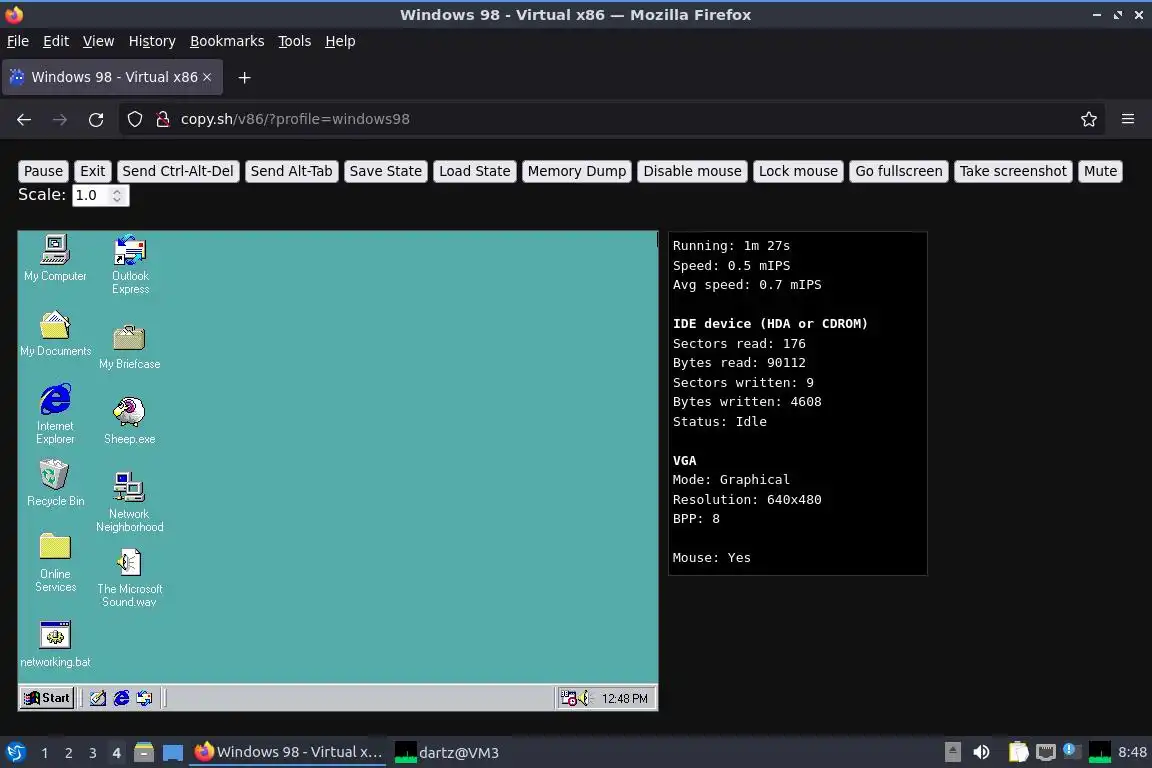Launch Outlook Express from Quick Launch

(x=145, y=698)
